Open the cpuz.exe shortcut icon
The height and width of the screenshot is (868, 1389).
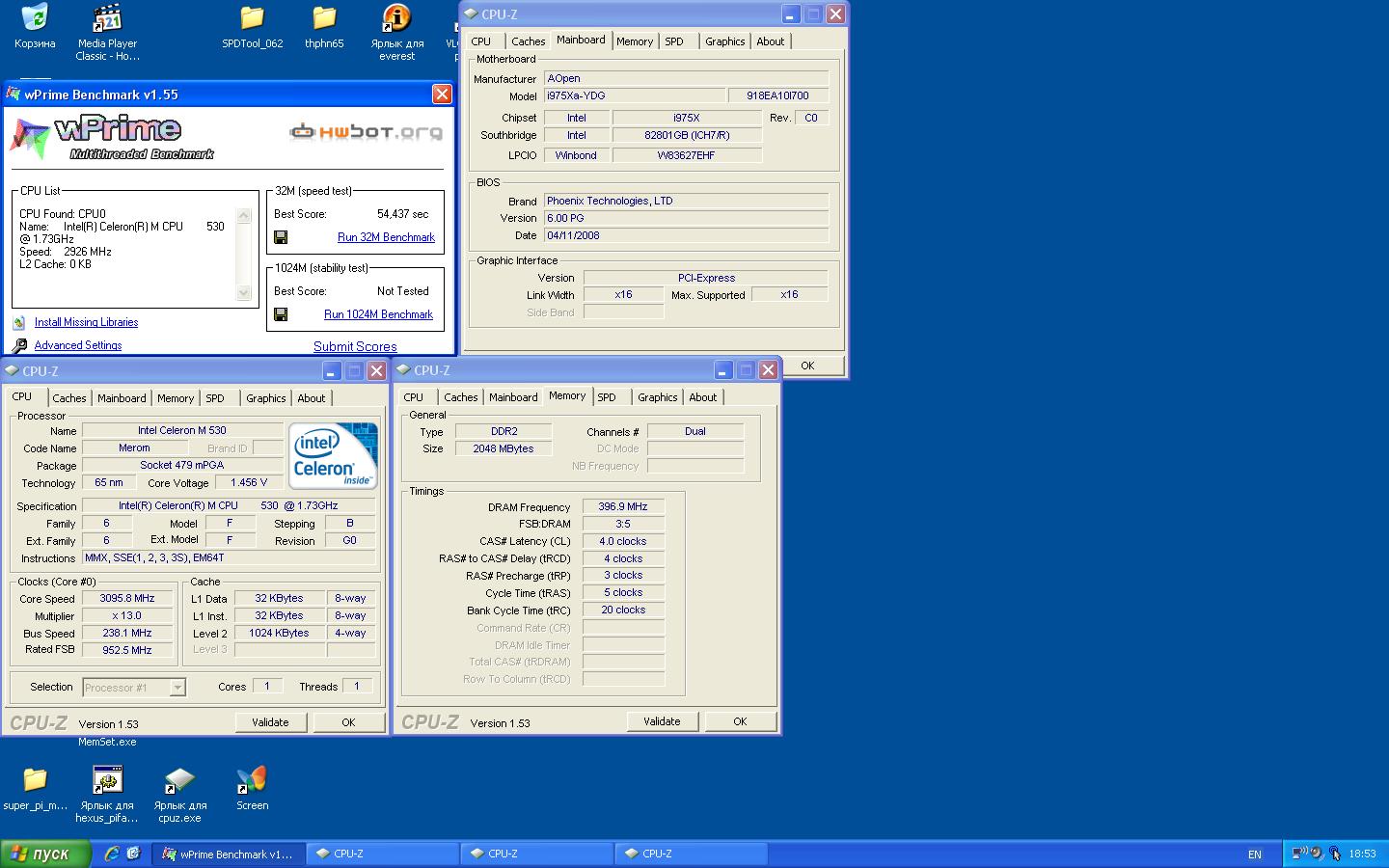(179, 779)
